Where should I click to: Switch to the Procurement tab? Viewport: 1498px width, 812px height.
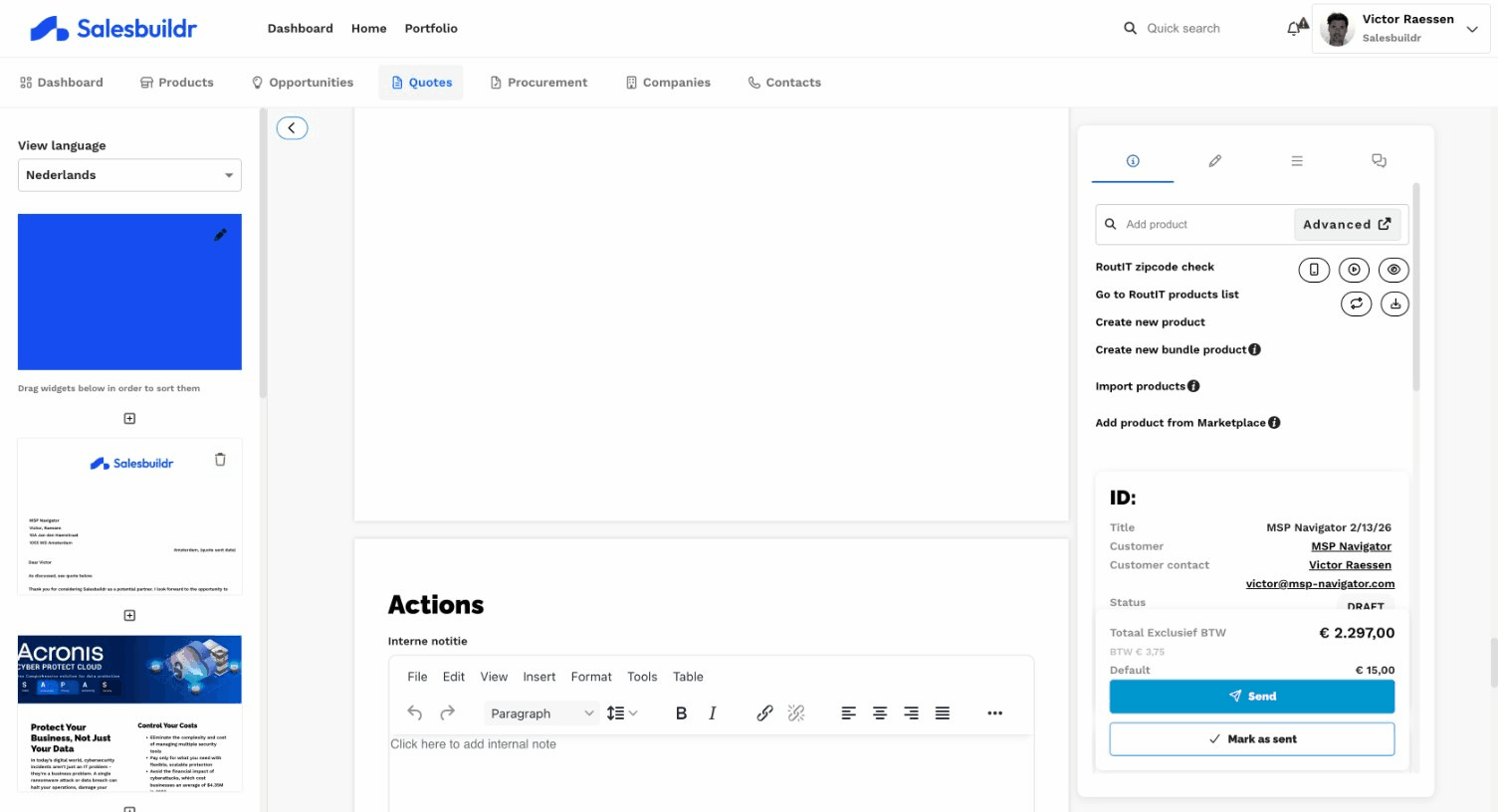[538, 83]
